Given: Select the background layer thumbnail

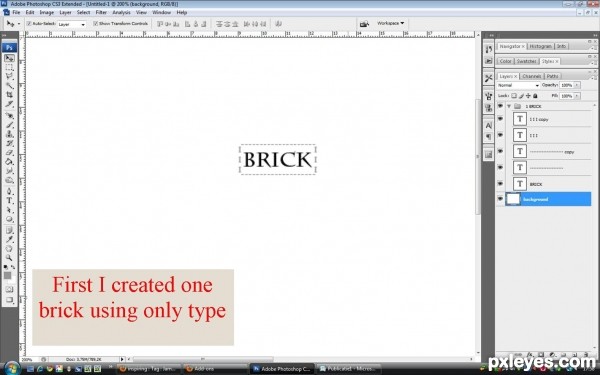Looking at the screenshot, I should pyautogui.click(x=513, y=199).
